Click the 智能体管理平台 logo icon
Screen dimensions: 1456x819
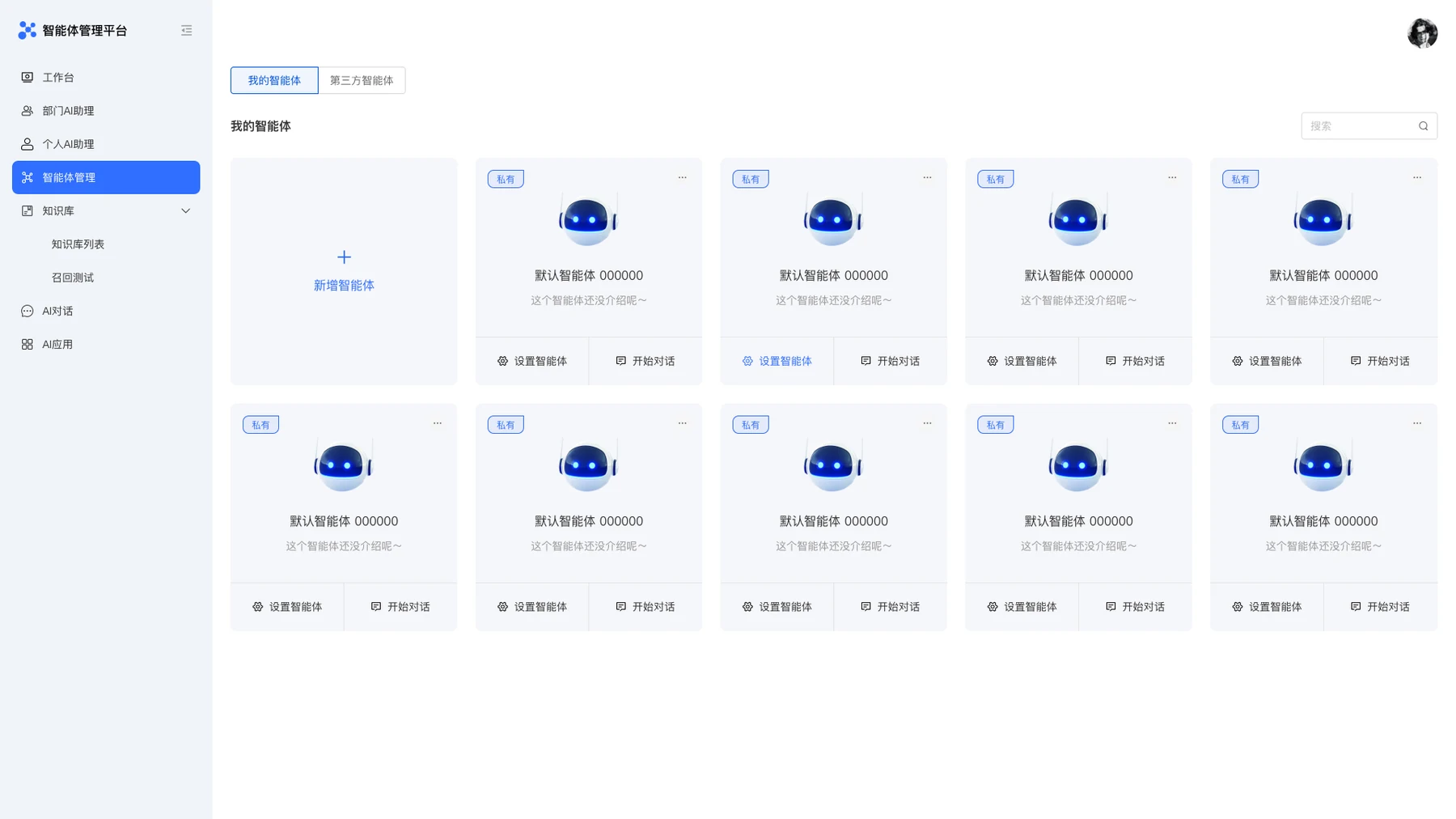click(28, 31)
